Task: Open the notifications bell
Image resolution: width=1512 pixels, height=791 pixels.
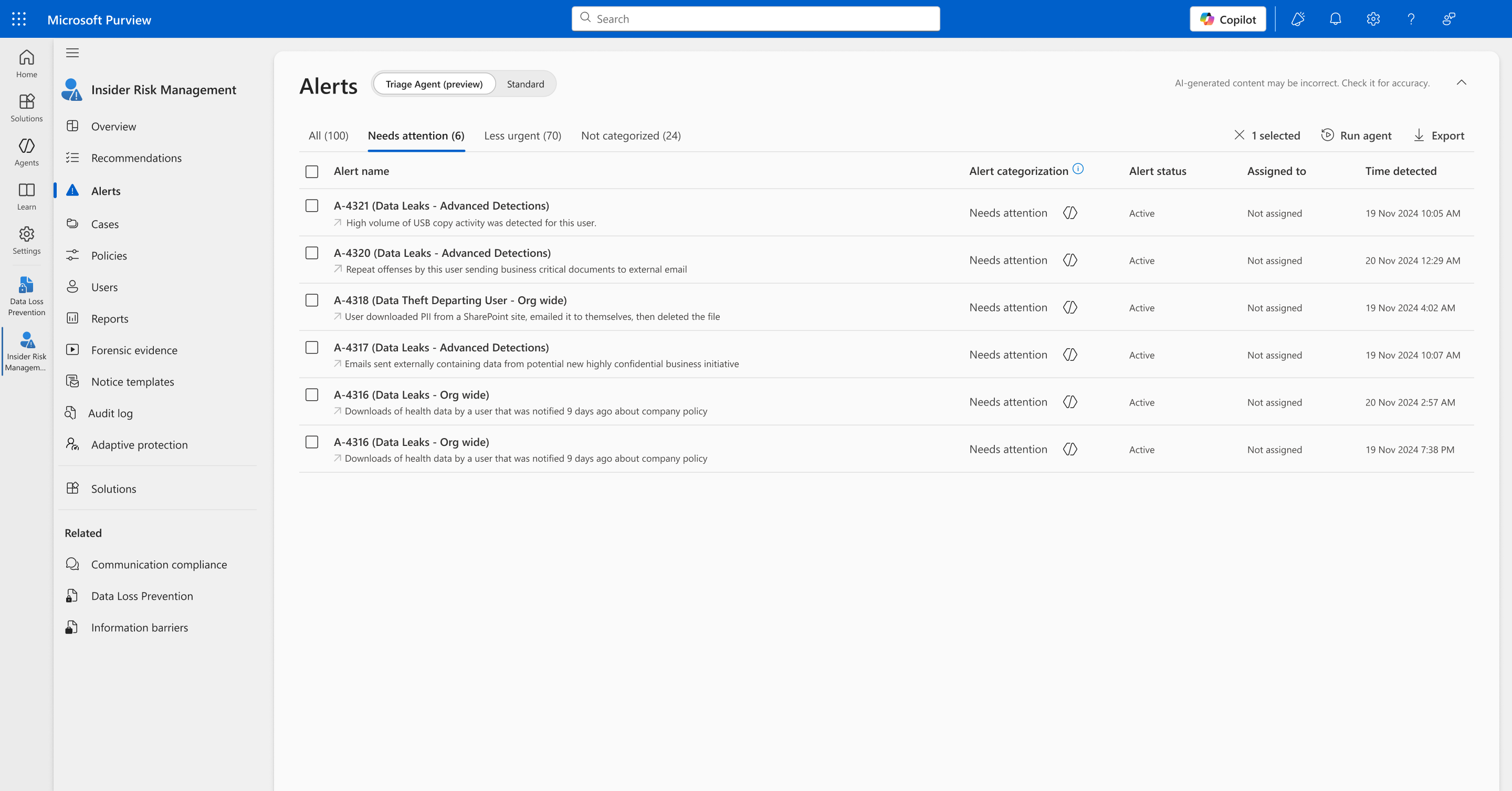Action: 1335,19
